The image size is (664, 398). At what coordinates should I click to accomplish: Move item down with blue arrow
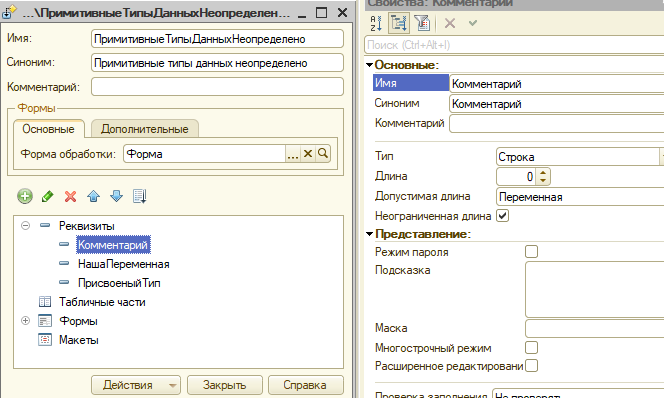(x=116, y=196)
